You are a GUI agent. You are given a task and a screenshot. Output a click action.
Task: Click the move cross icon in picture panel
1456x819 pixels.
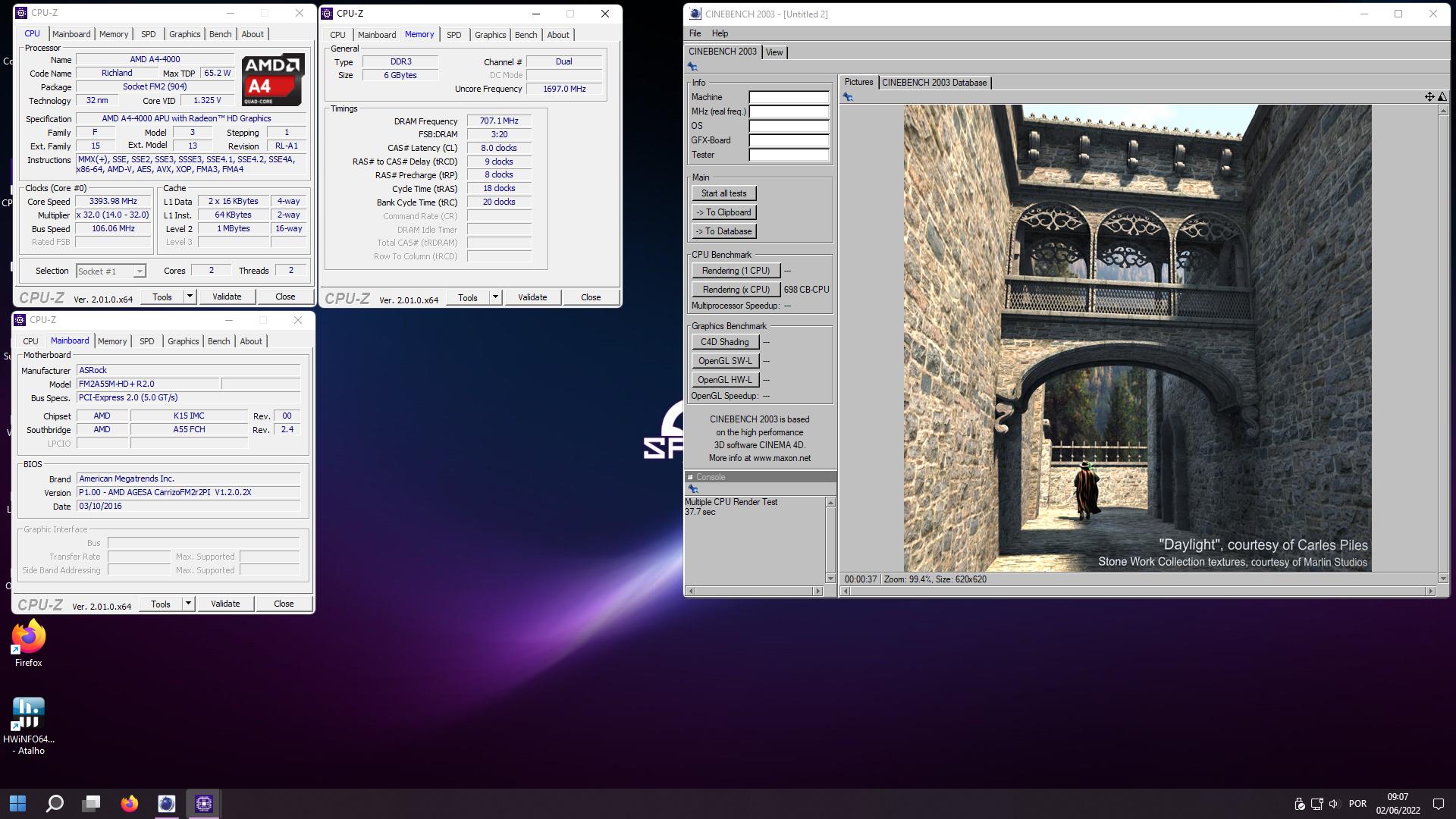[1429, 96]
